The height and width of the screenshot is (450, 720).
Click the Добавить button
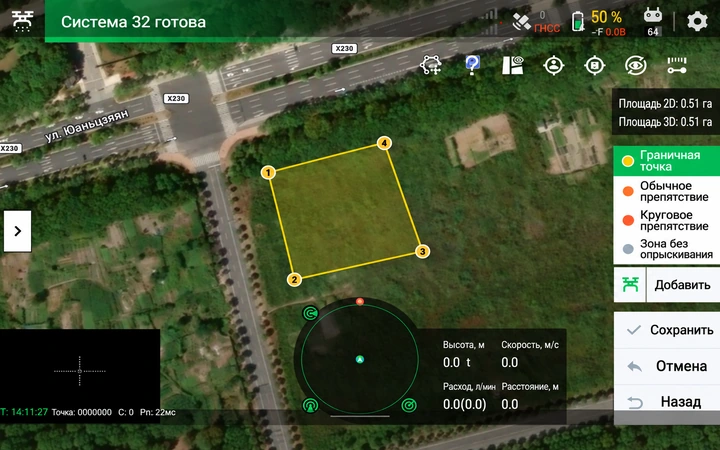(683, 285)
